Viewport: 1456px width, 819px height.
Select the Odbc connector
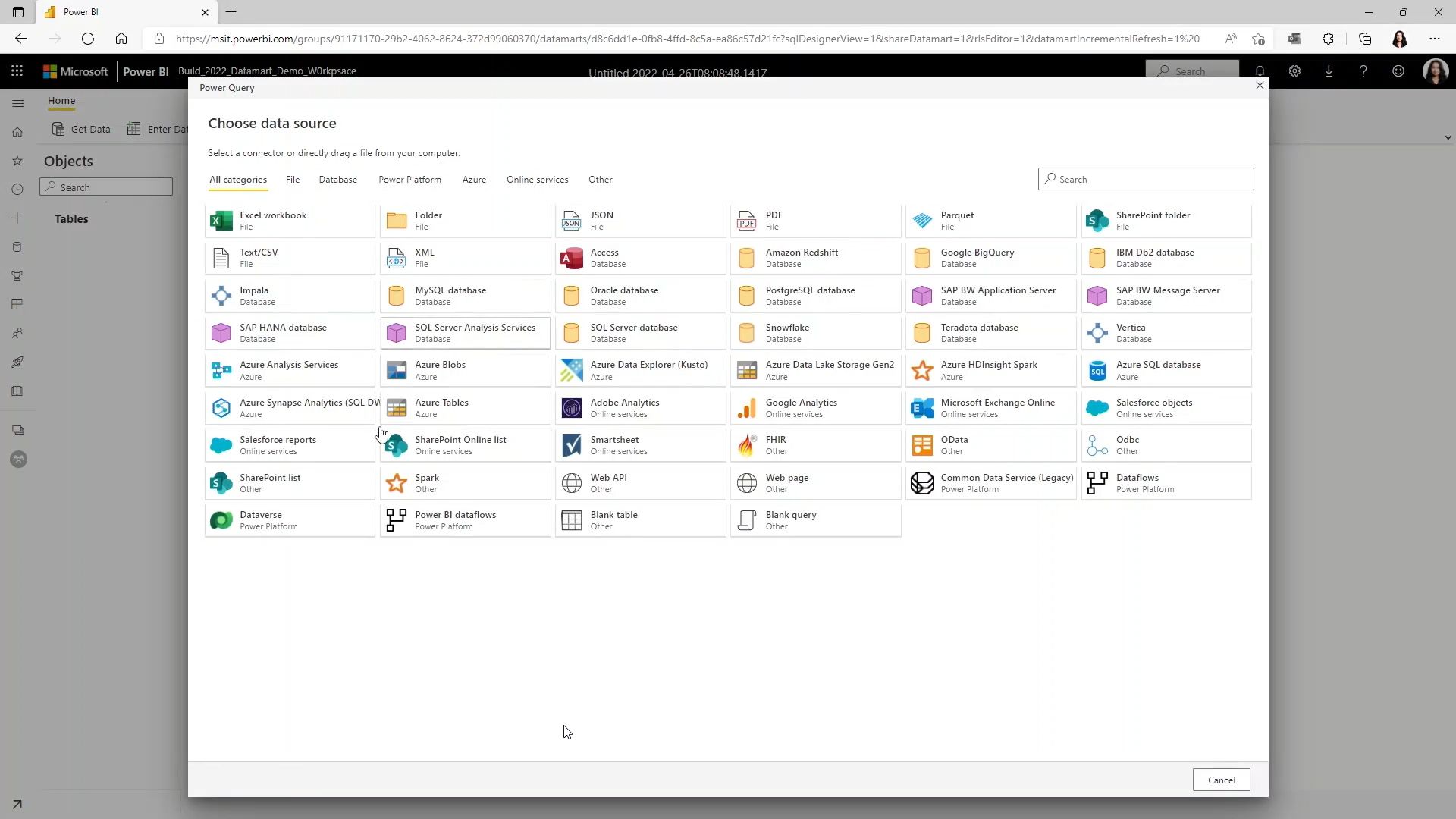pyautogui.click(x=1166, y=445)
